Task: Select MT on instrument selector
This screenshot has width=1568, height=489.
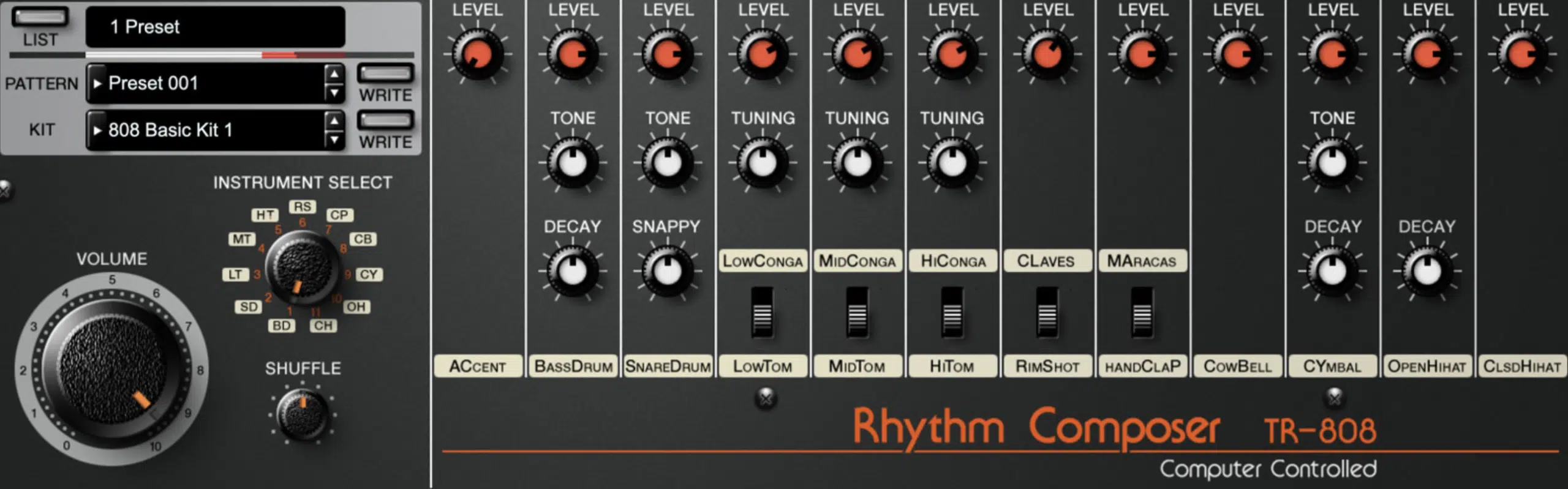Action: [x=241, y=239]
